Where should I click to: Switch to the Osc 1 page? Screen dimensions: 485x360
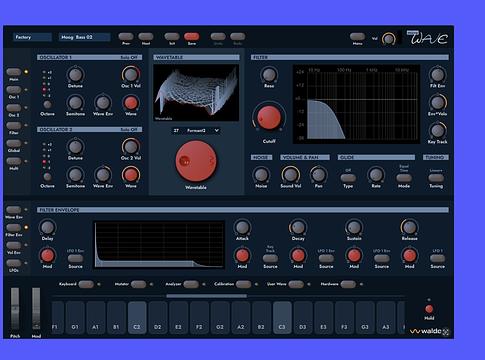(x=14, y=90)
